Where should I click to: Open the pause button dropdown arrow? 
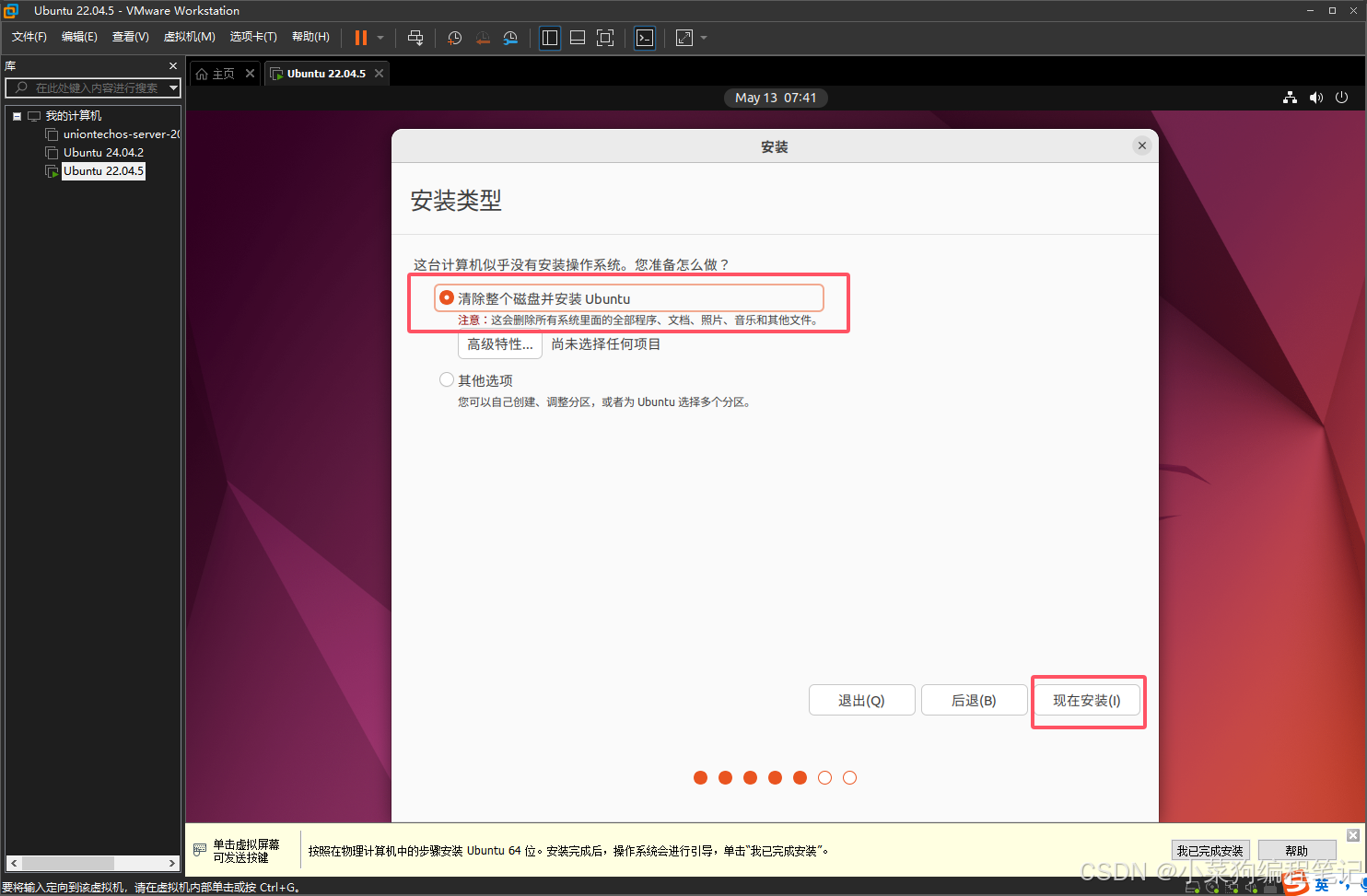tap(379, 38)
